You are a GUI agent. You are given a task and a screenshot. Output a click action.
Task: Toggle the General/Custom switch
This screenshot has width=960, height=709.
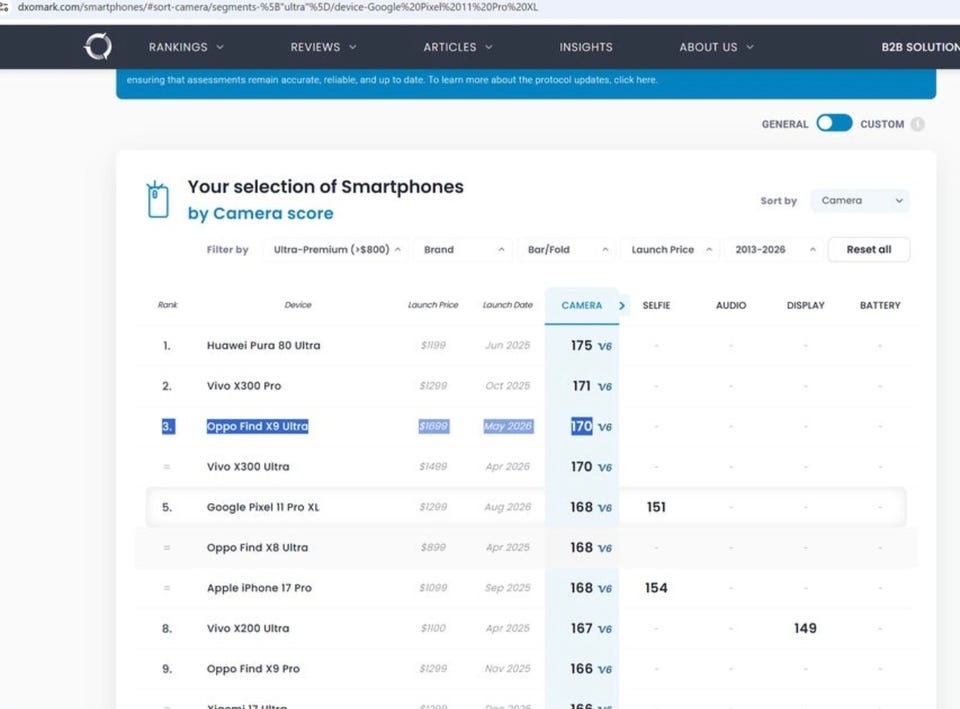click(x=834, y=123)
